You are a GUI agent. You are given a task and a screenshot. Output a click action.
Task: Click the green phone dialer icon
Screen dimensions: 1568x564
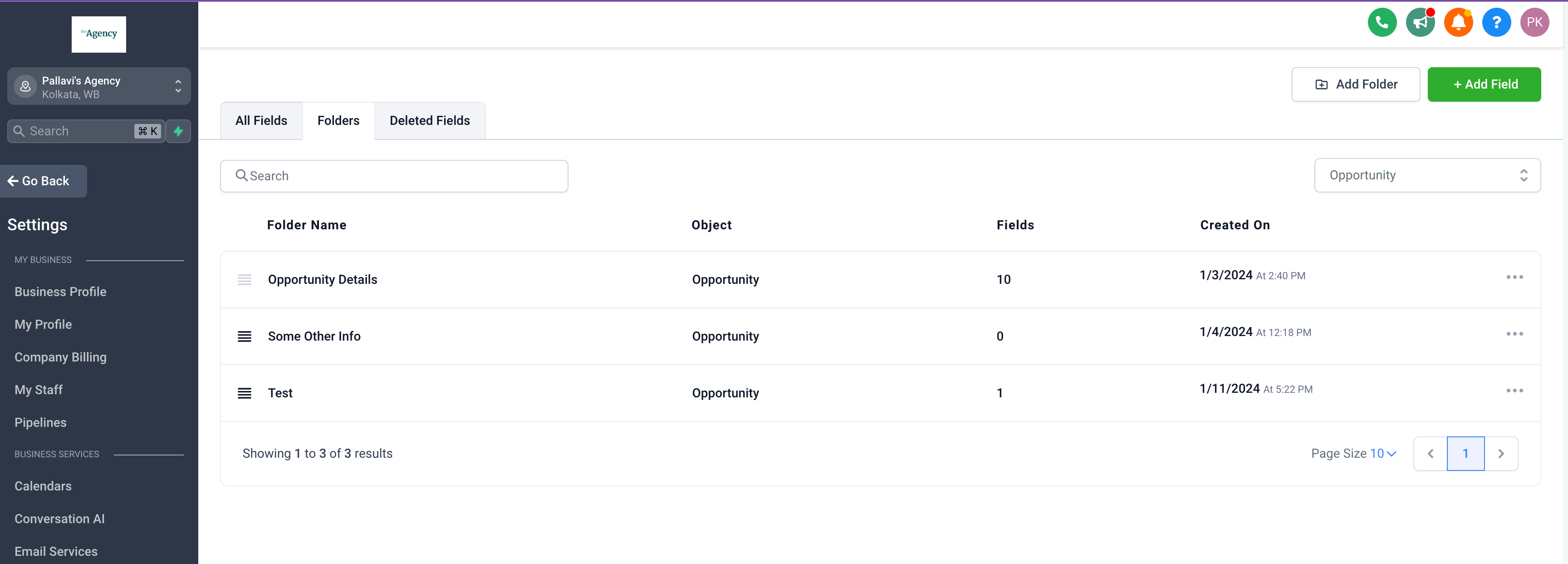pos(1382,23)
